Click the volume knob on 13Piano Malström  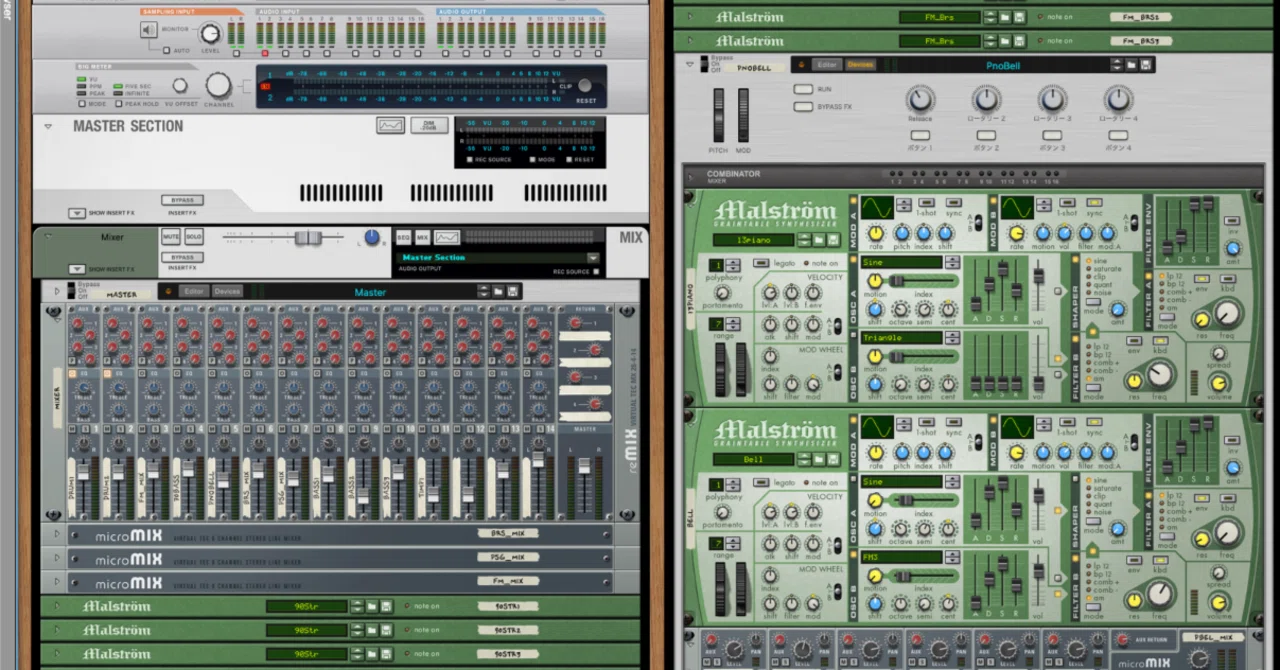click(x=1219, y=382)
